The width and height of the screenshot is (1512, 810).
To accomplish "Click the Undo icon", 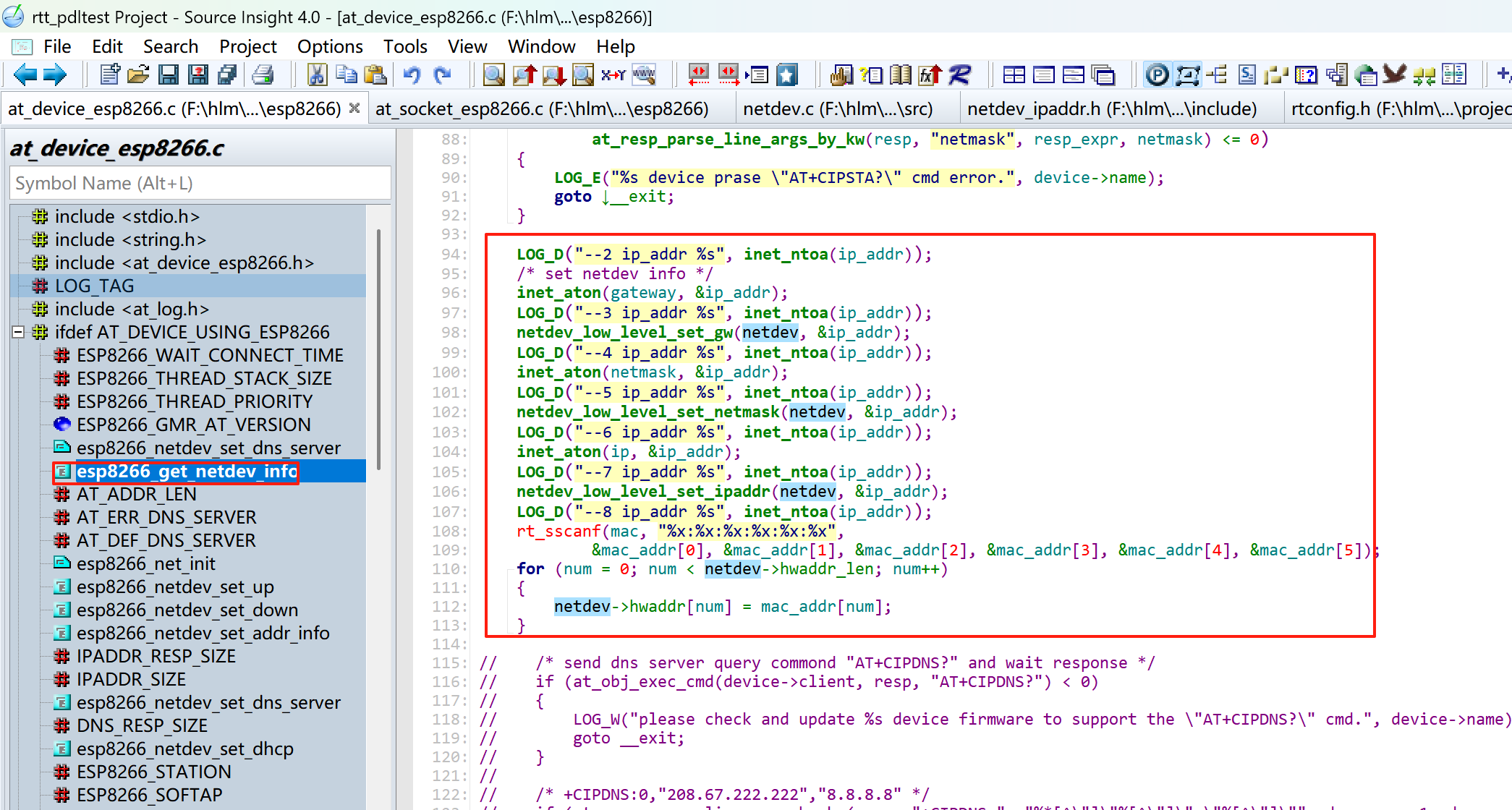I will pyautogui.click(x=412, y=74).
